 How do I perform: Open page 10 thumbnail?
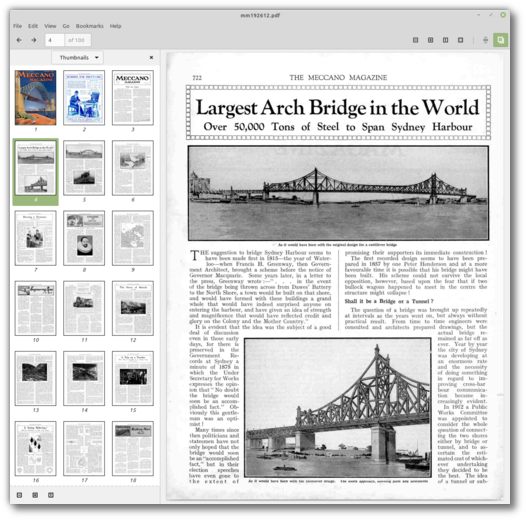pos(36,308)
